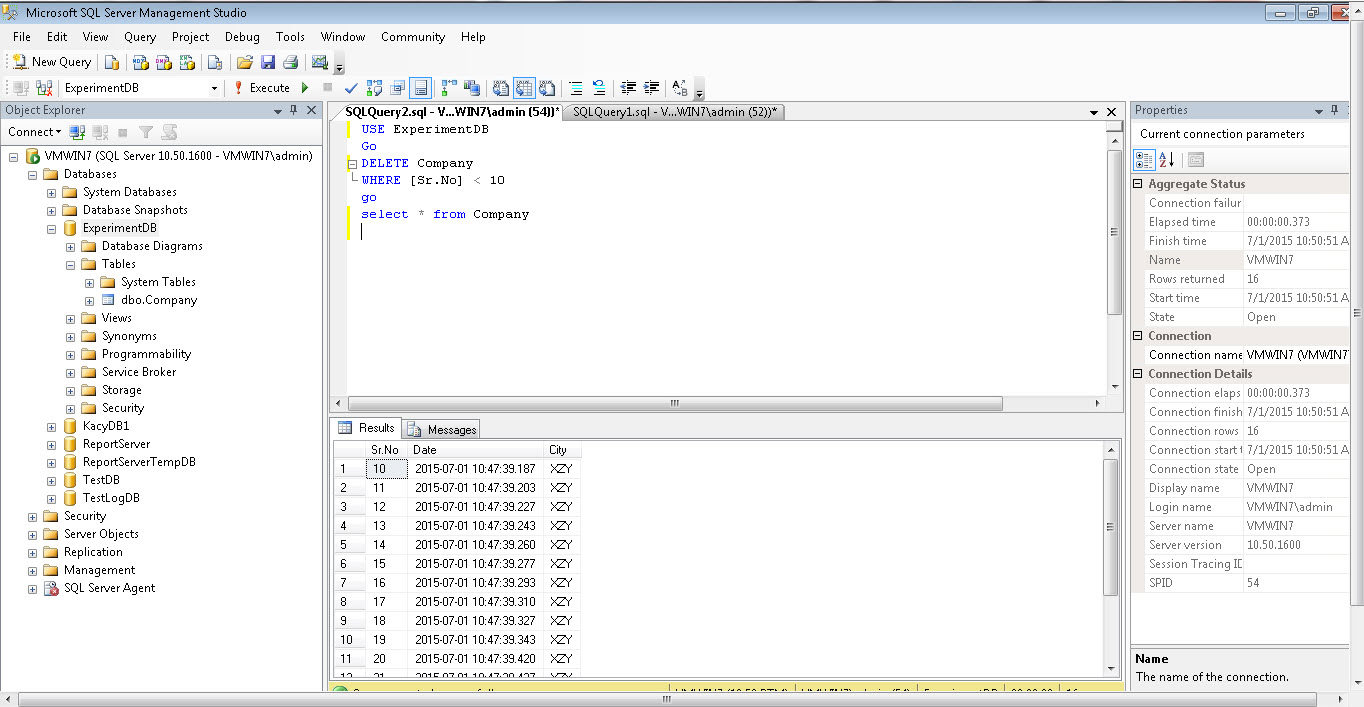Open the Connect dropdown in Object Explorer

[34, 132]
